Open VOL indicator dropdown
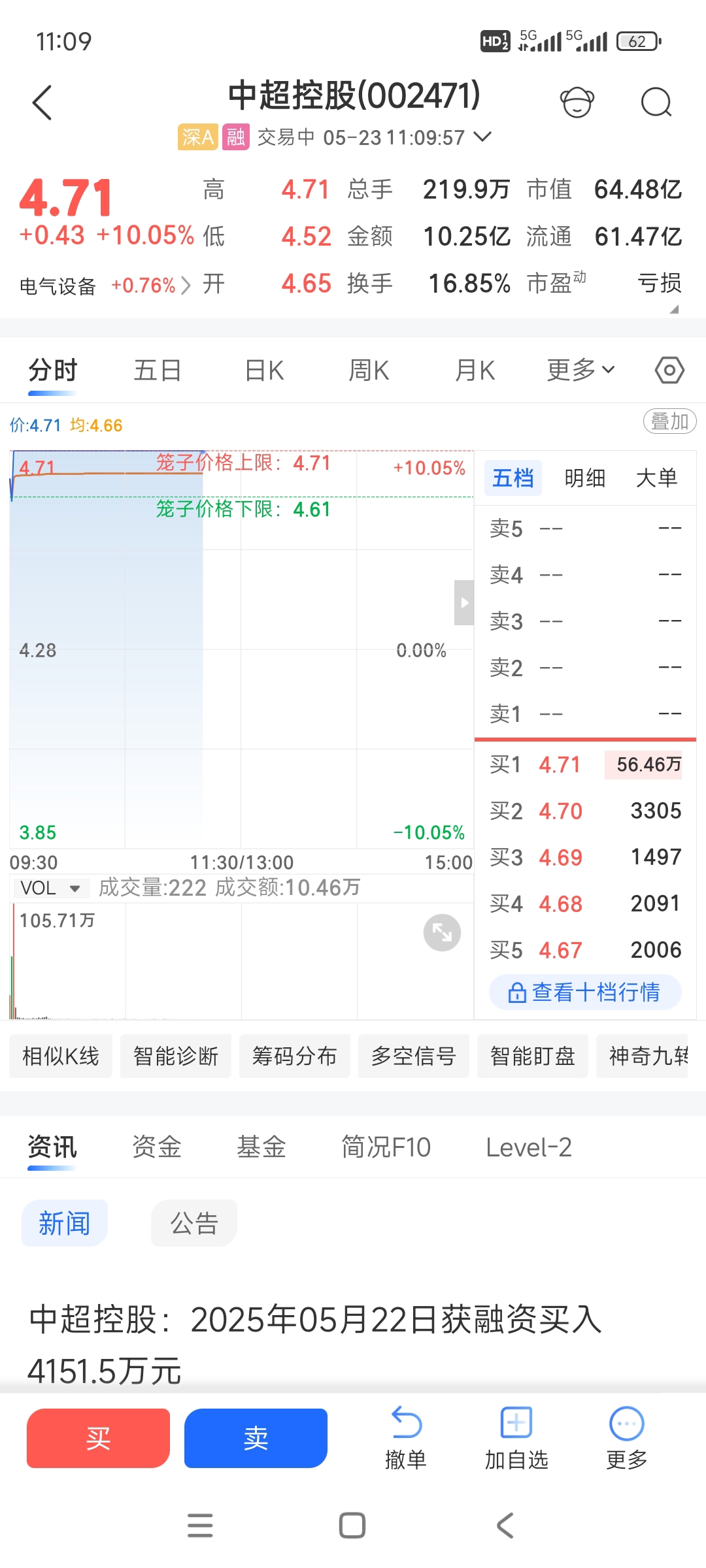This screenshot has width=706, height=1568. pos(51,889)
